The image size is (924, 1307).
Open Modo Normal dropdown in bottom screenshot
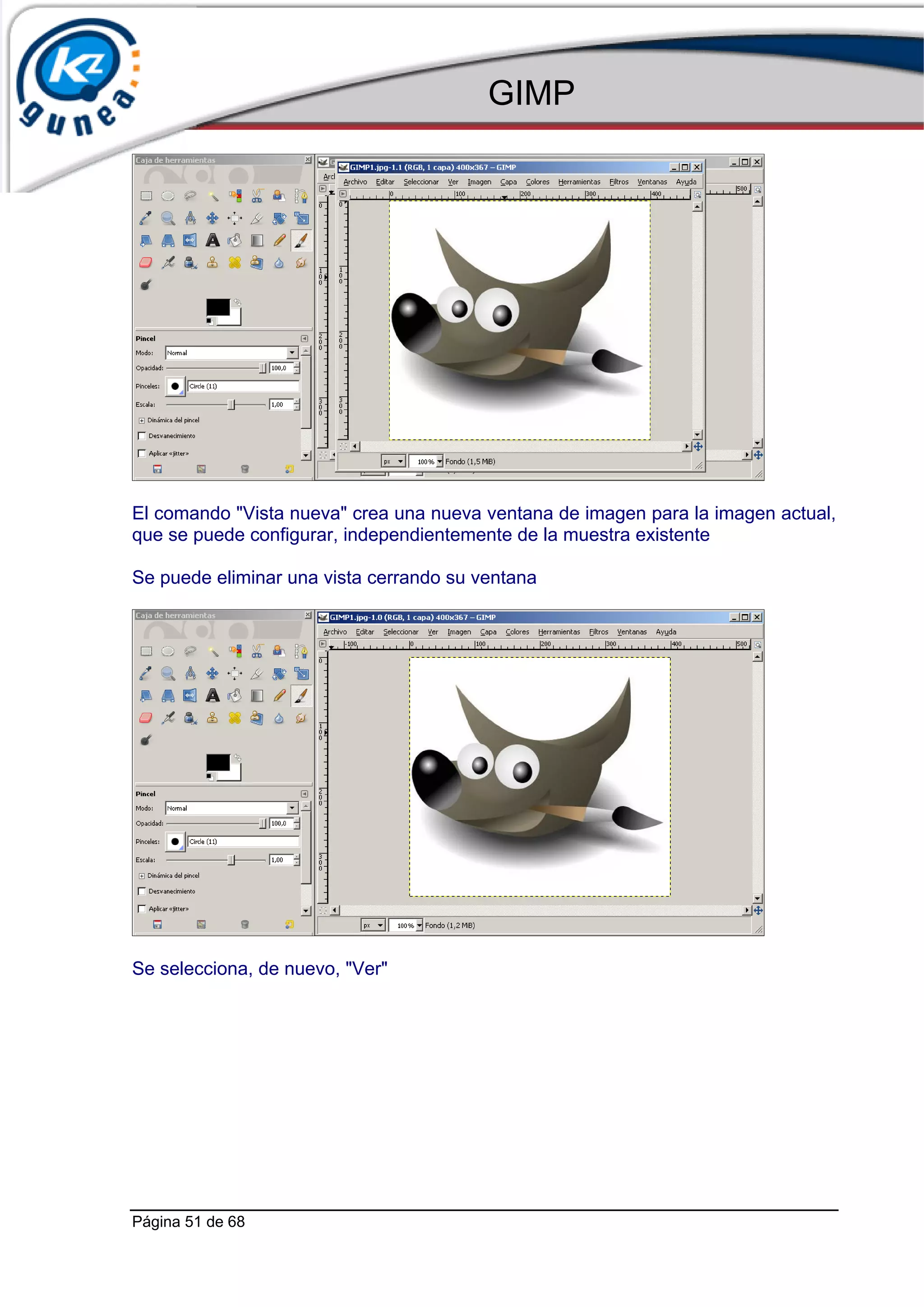pos(232,808)
